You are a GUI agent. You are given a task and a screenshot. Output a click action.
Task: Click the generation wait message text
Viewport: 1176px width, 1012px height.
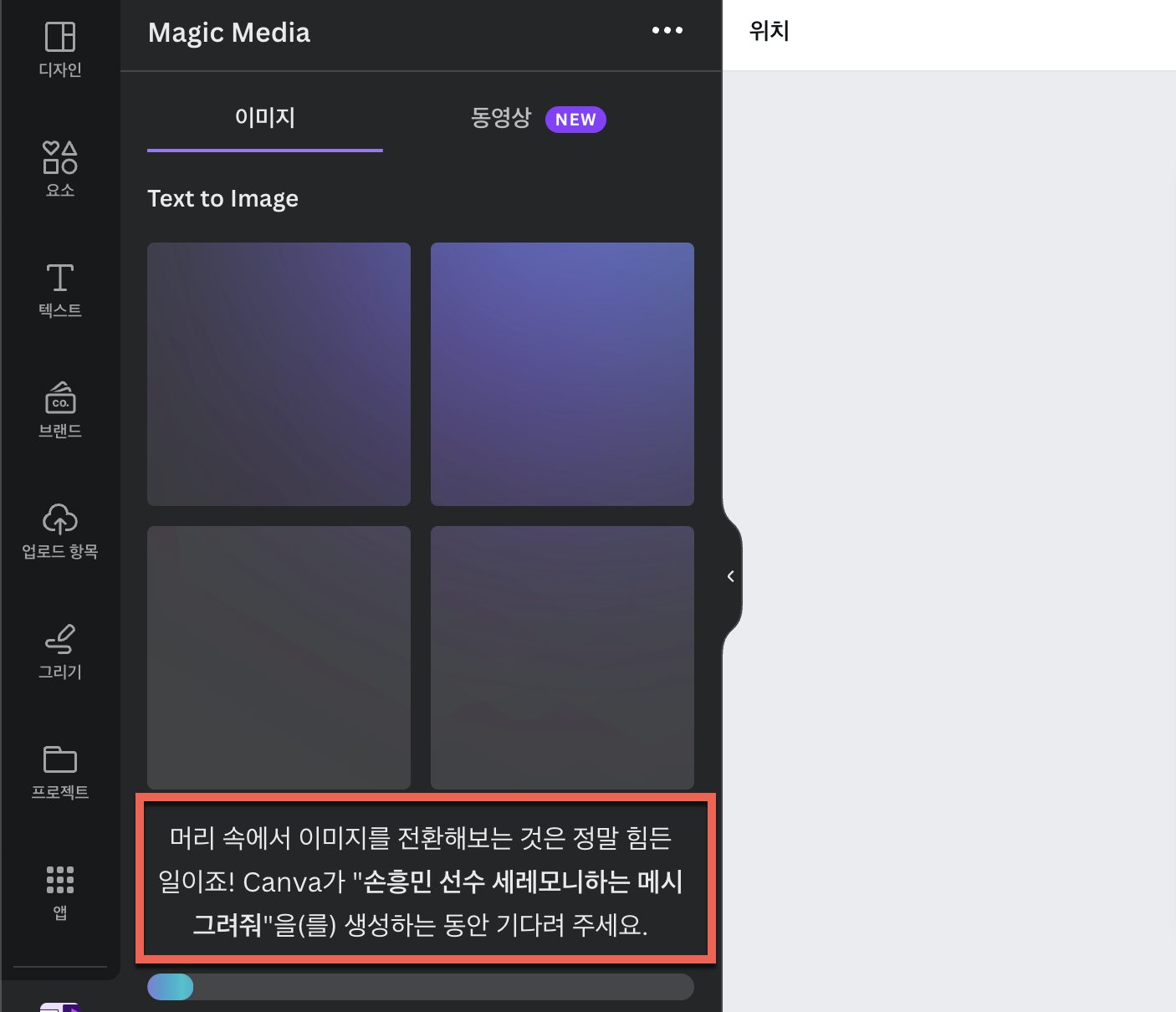pos(421,882)
